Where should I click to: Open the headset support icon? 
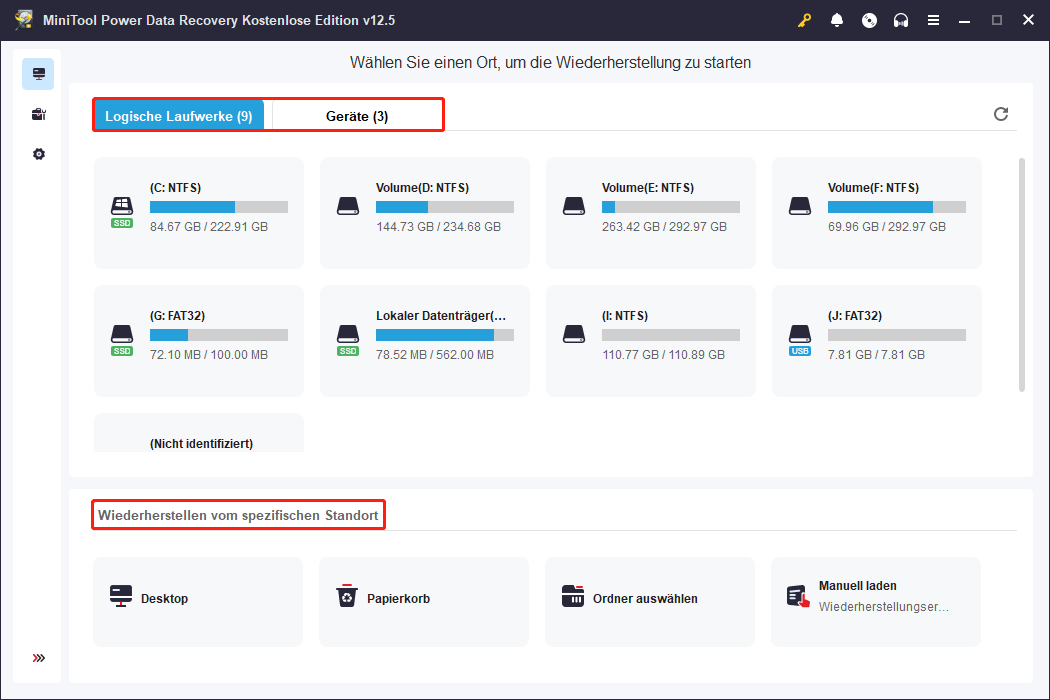pos(901,20)
